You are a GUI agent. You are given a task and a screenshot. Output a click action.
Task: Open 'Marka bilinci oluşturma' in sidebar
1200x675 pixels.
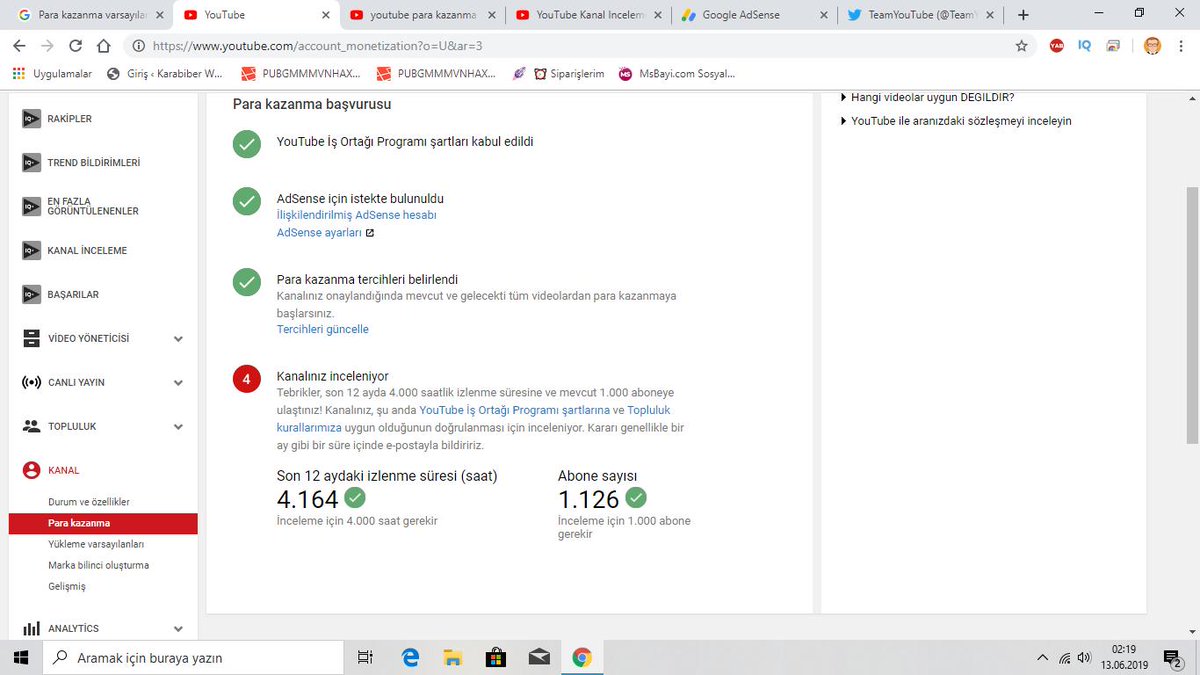tap(98, 565)
